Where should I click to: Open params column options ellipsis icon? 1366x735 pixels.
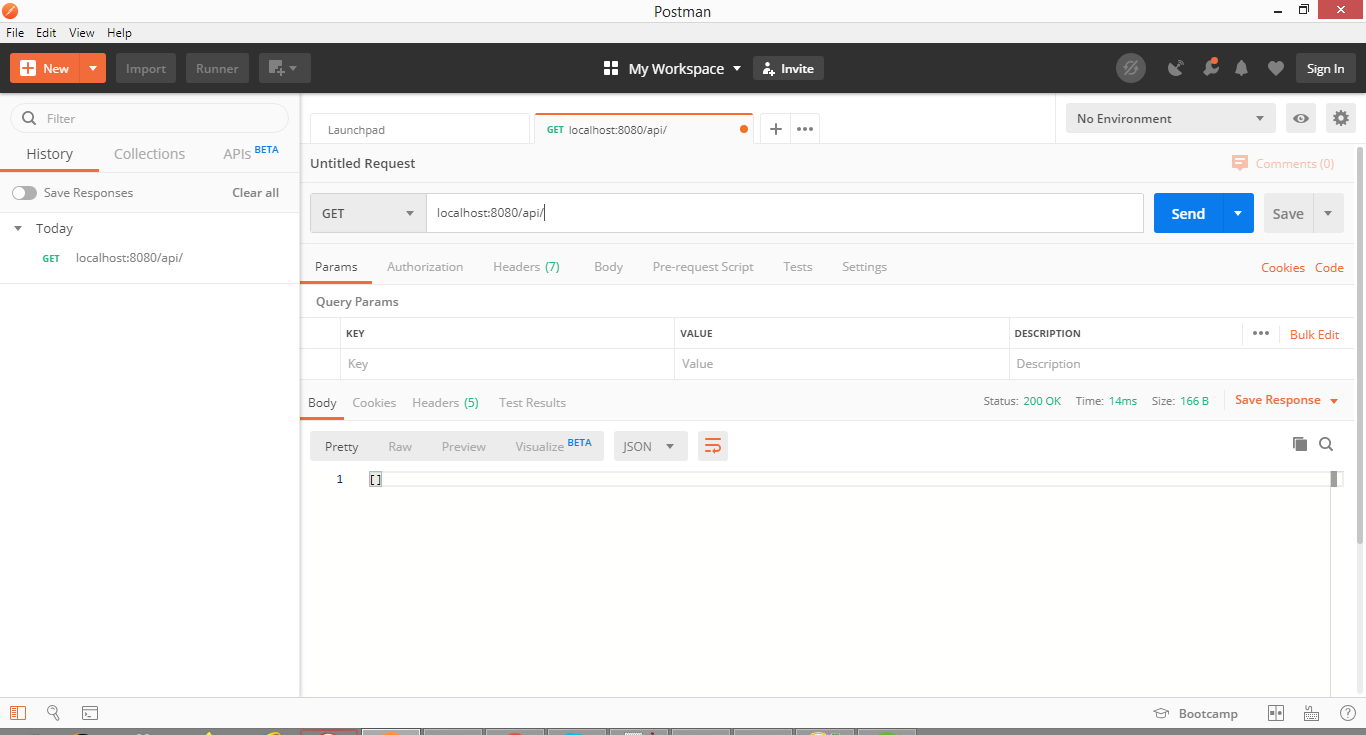pyautogui.click(x=1260, y=333)
